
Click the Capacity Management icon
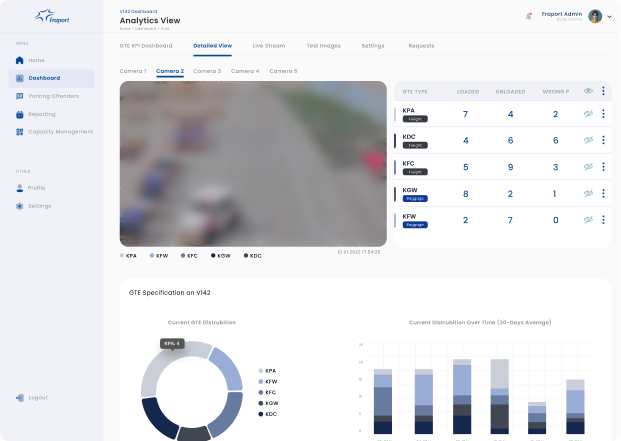click(x=19, y=132)
